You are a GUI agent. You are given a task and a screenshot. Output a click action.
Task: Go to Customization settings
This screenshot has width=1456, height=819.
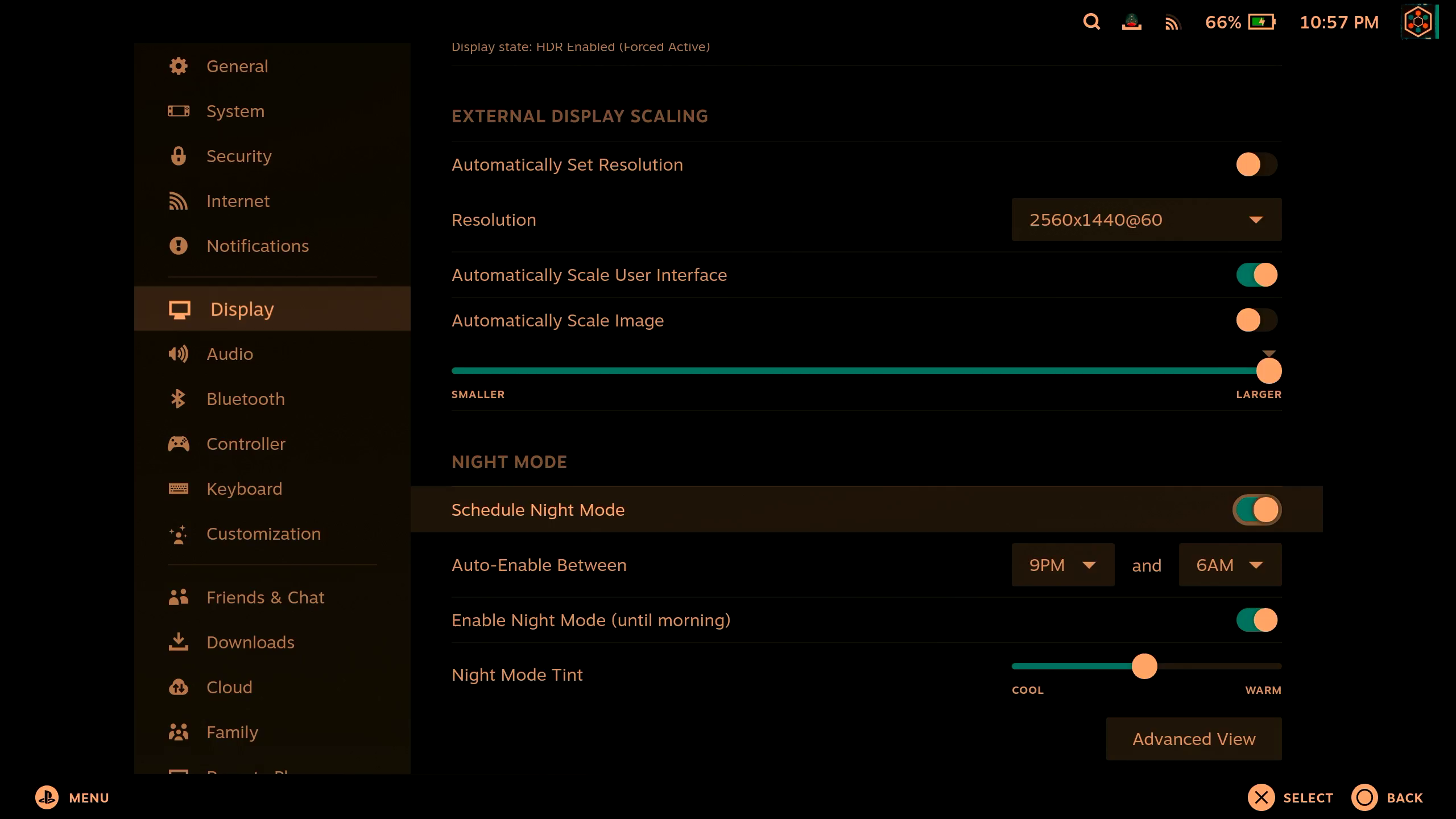click(x=263, y=533)
